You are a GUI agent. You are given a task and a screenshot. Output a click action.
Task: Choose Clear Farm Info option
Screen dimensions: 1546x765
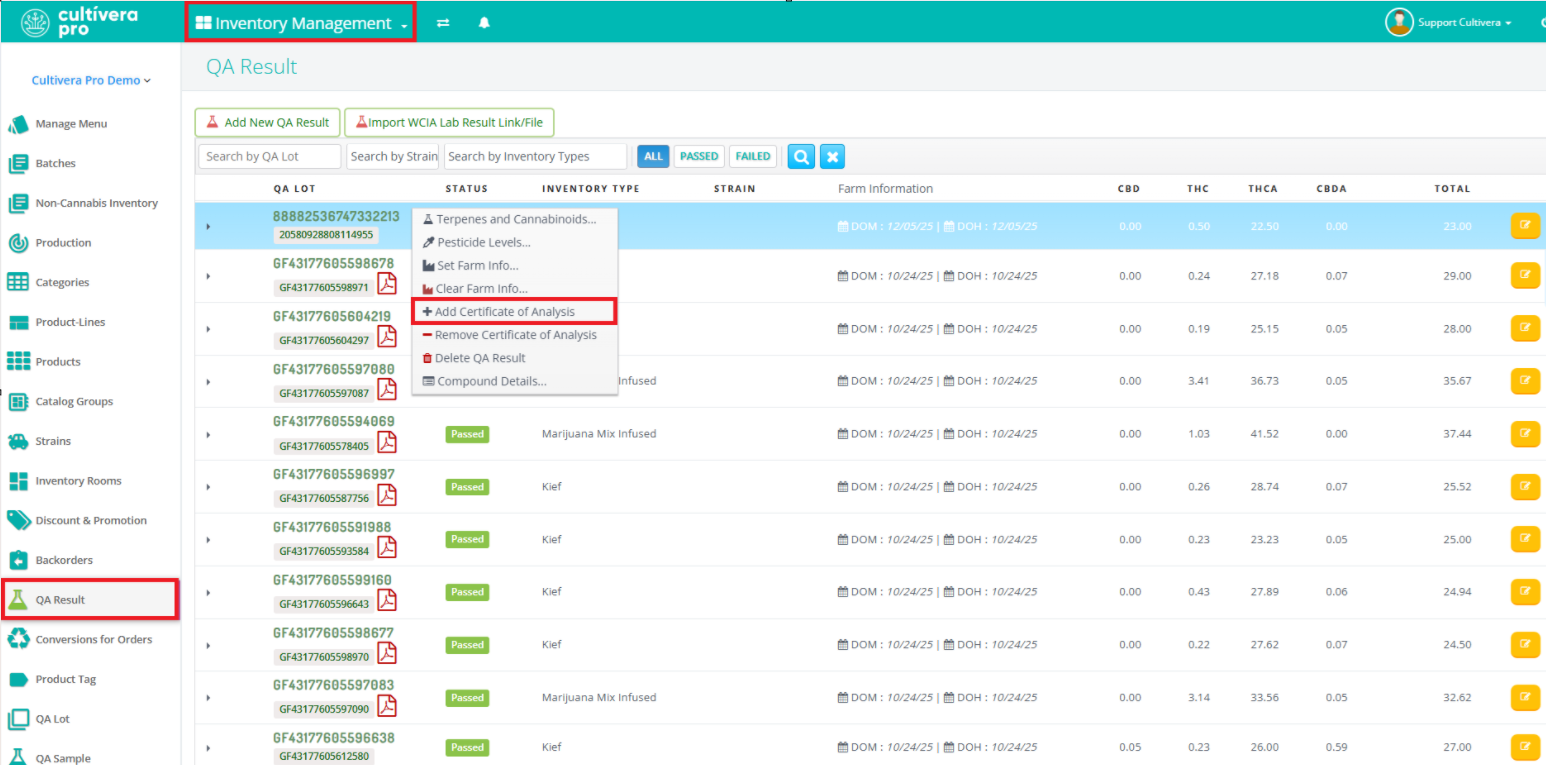tap(515, 289)
